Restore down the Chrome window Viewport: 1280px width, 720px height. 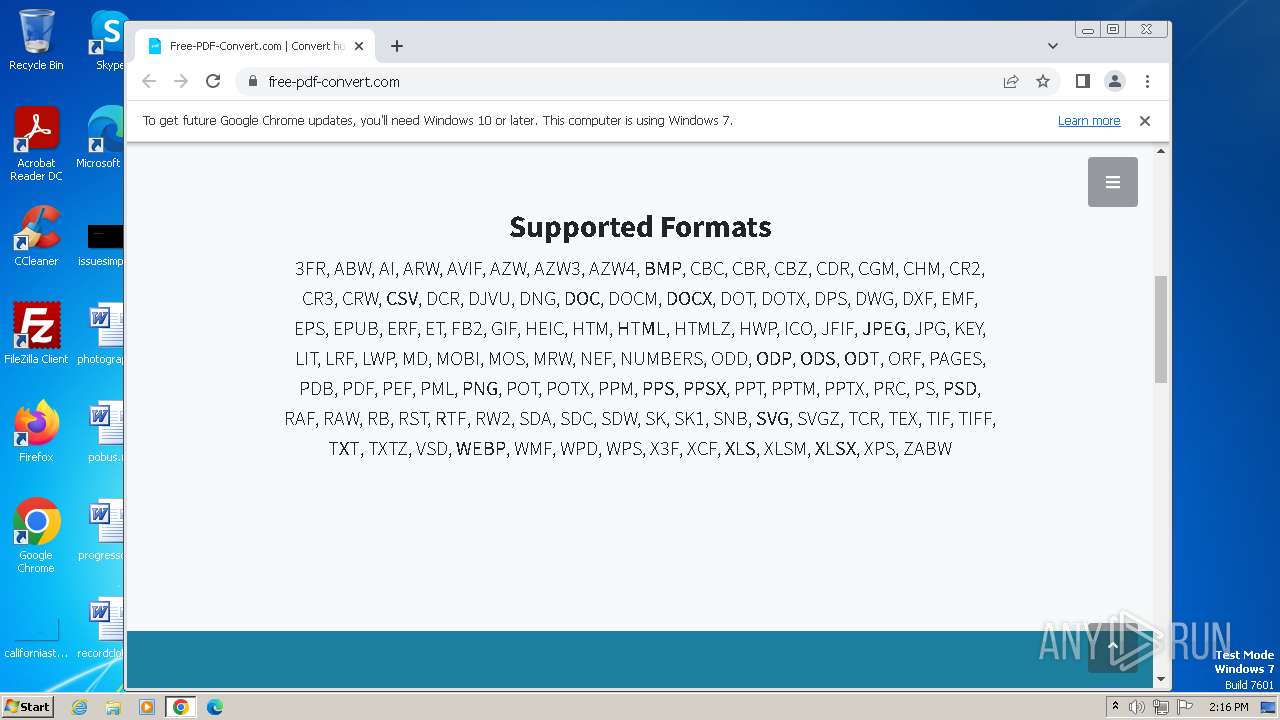click(x=1113, y=29)
